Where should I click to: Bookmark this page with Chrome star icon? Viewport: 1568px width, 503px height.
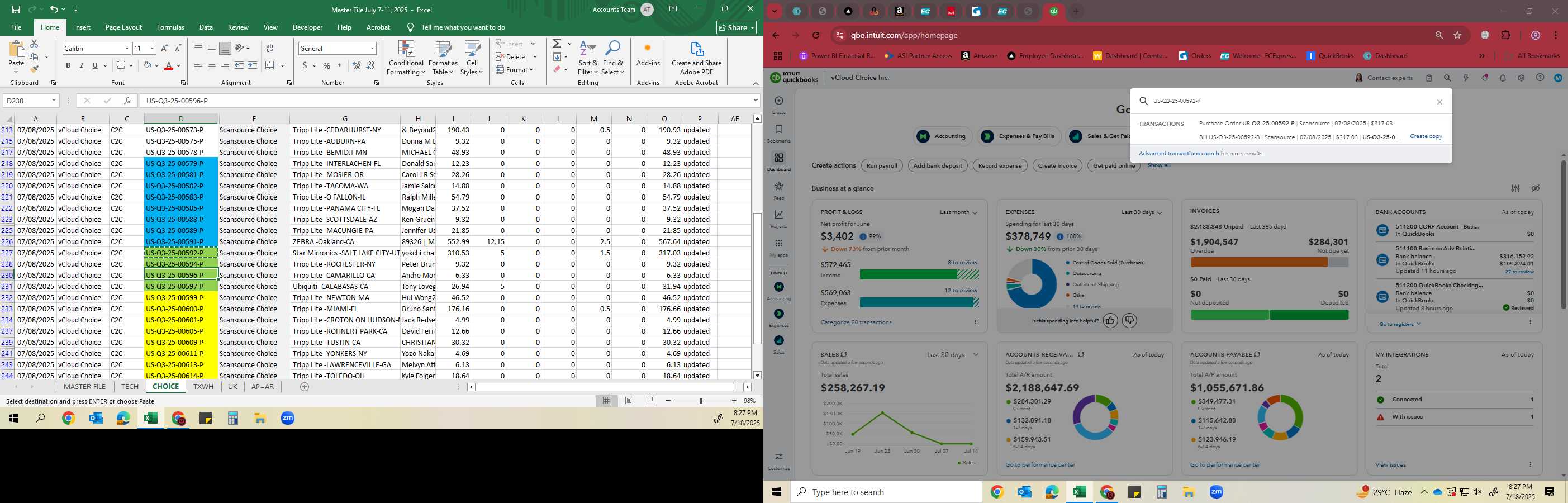point(1457,35)
